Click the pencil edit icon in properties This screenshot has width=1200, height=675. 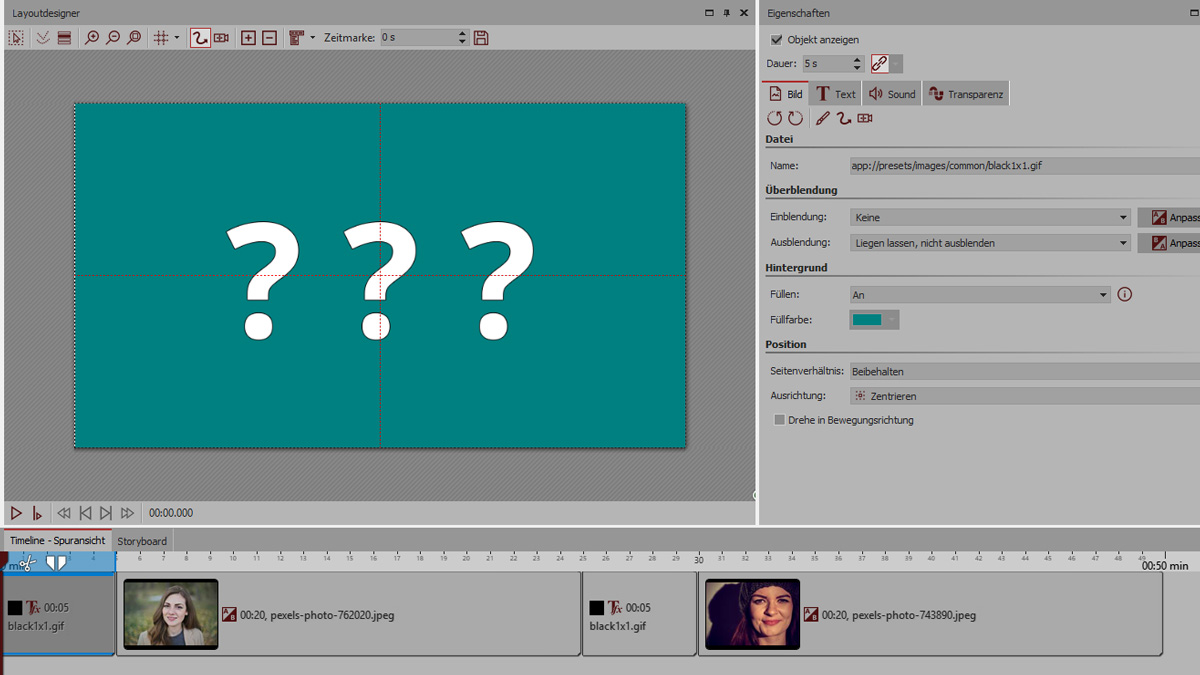click(x=822, y=118)
